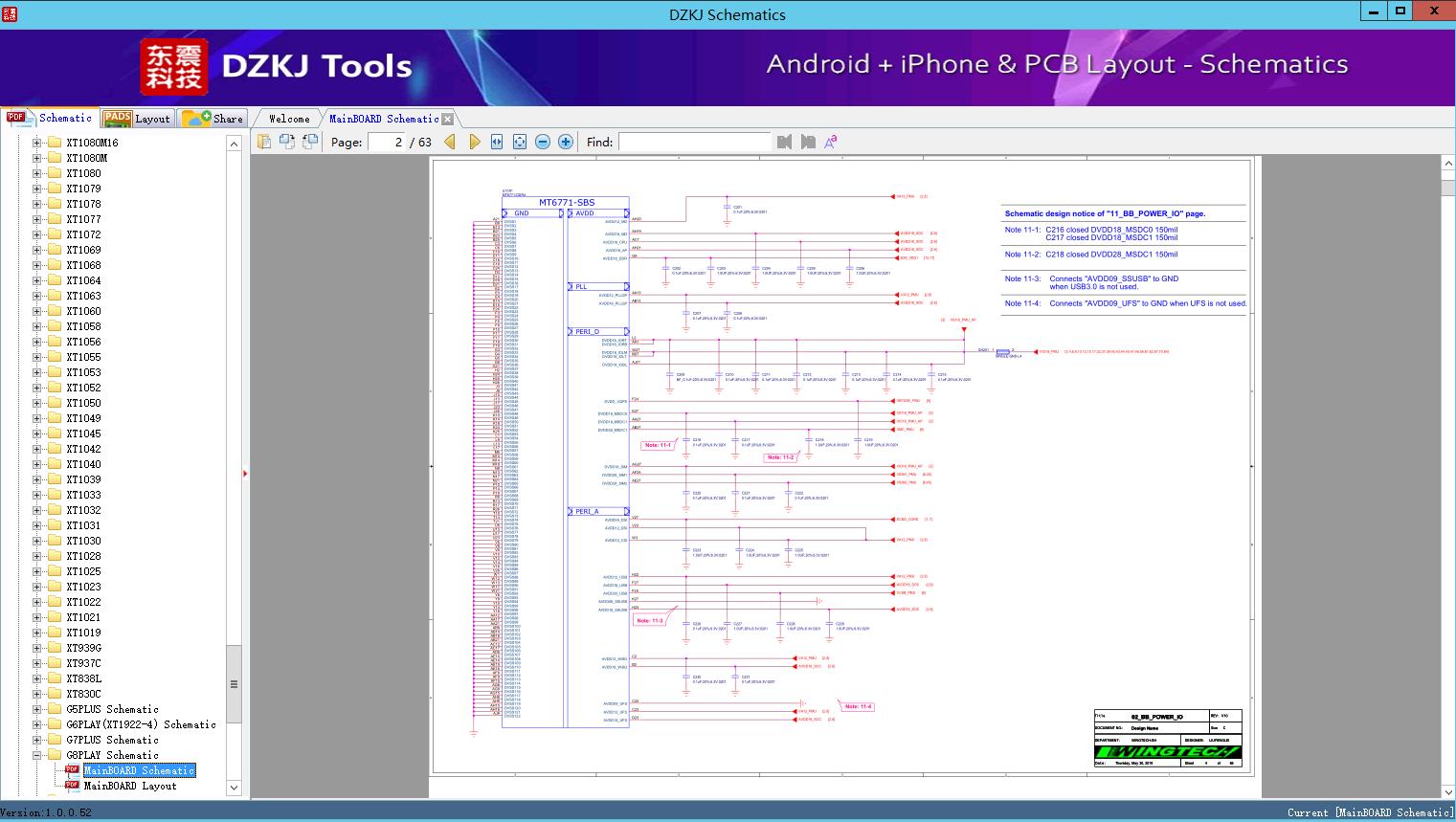1456x822 pixels.
Task: Click the document viewer scroll up arrow
Action: point(1448,164)
